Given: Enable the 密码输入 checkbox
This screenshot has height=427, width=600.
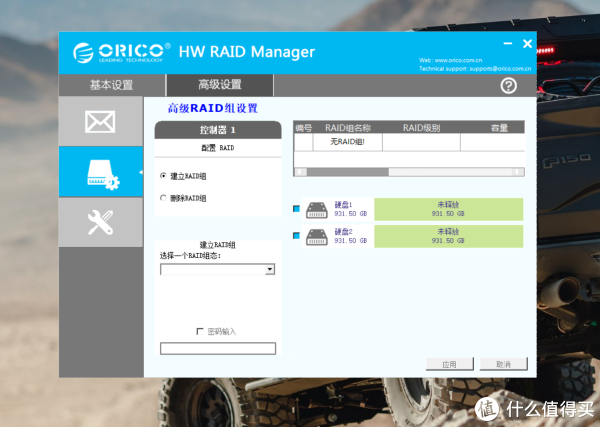Looking at the screenshot, I should tap(200, 331).
